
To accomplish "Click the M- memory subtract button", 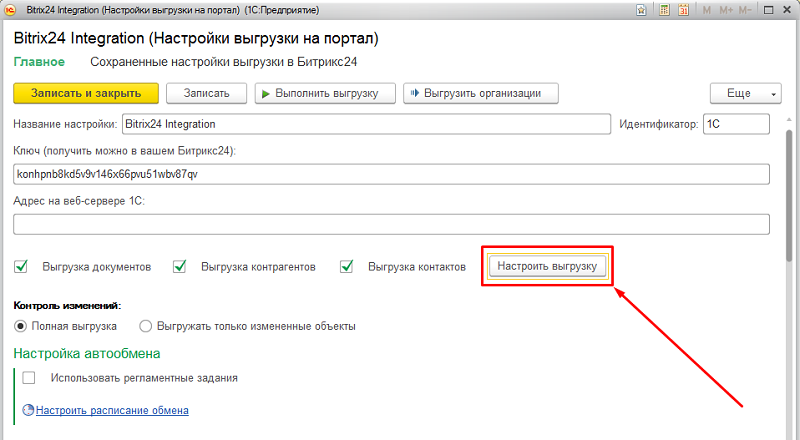I will point(745,10).
